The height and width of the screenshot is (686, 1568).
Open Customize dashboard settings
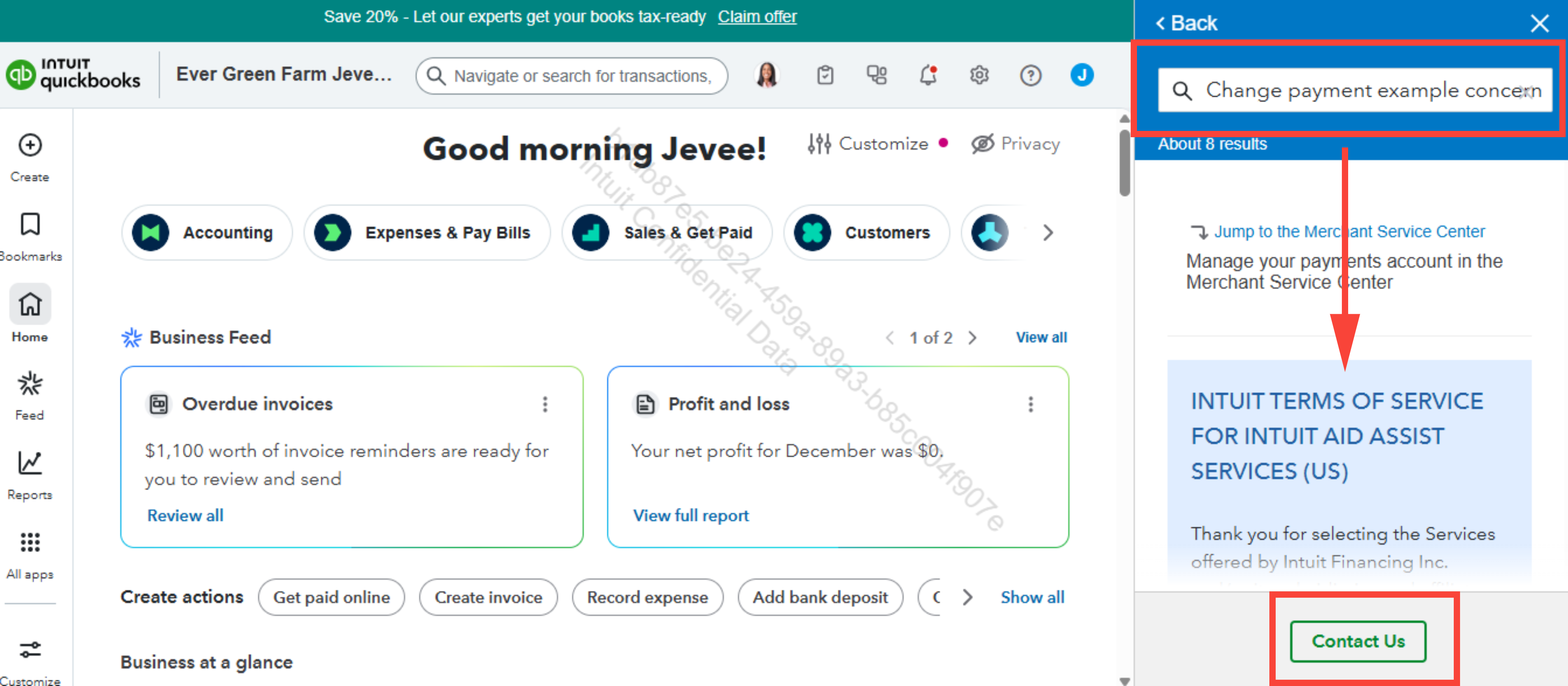[x=868, y=144]
